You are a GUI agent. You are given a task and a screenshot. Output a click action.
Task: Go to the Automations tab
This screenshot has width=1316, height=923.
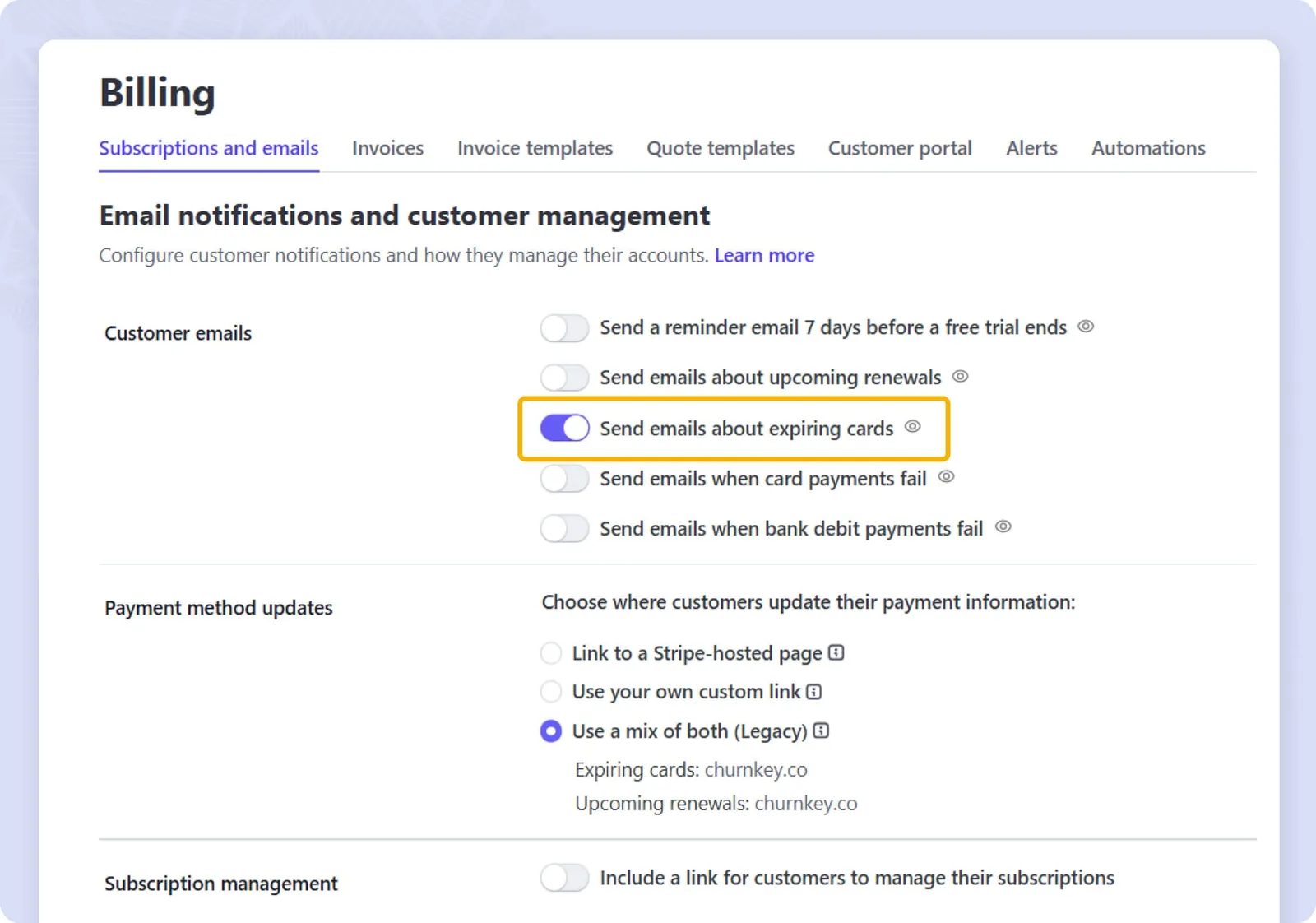pos(1148,148)
